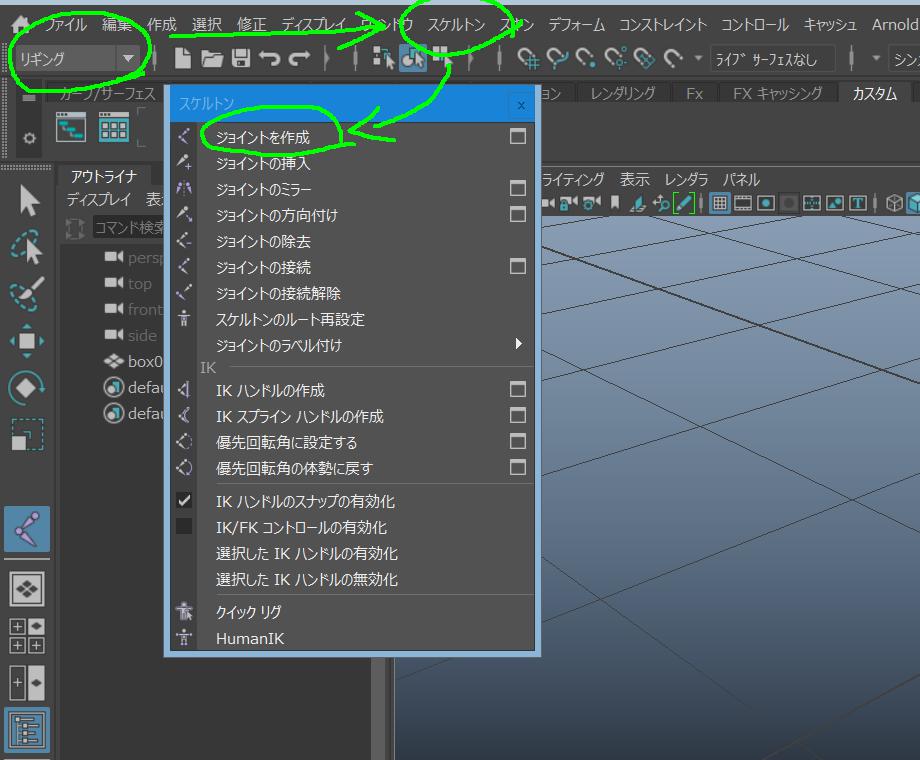The height and width of the screenshot is (760, 920).
Task: Toggle snap to points magnet
Action: click(x=586, y=58)
